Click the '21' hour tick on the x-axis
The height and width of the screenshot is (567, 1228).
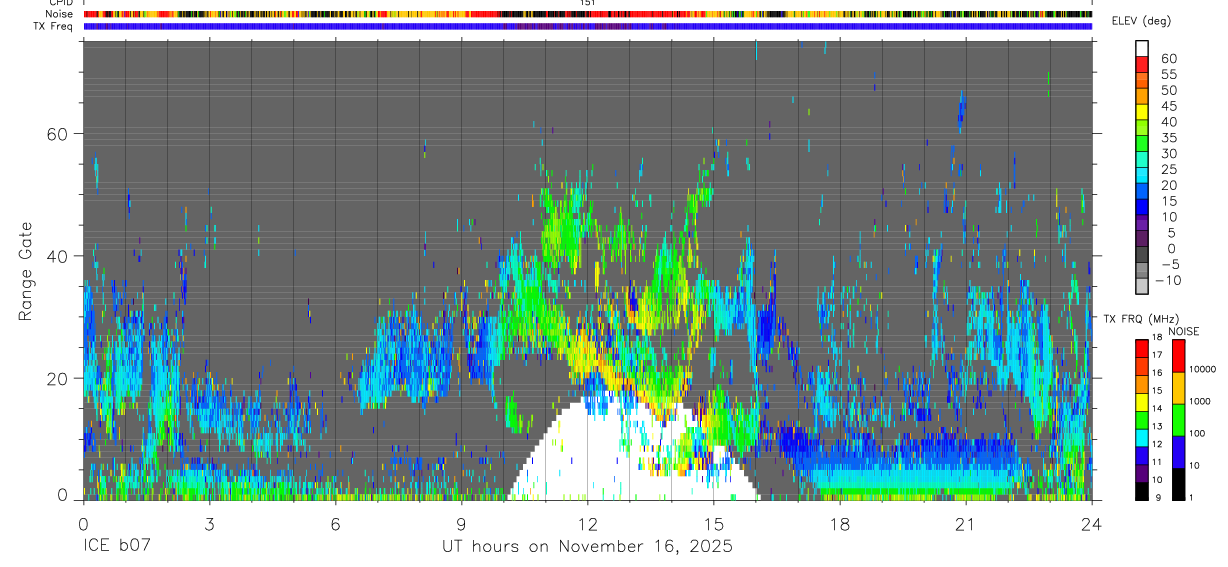966,523
